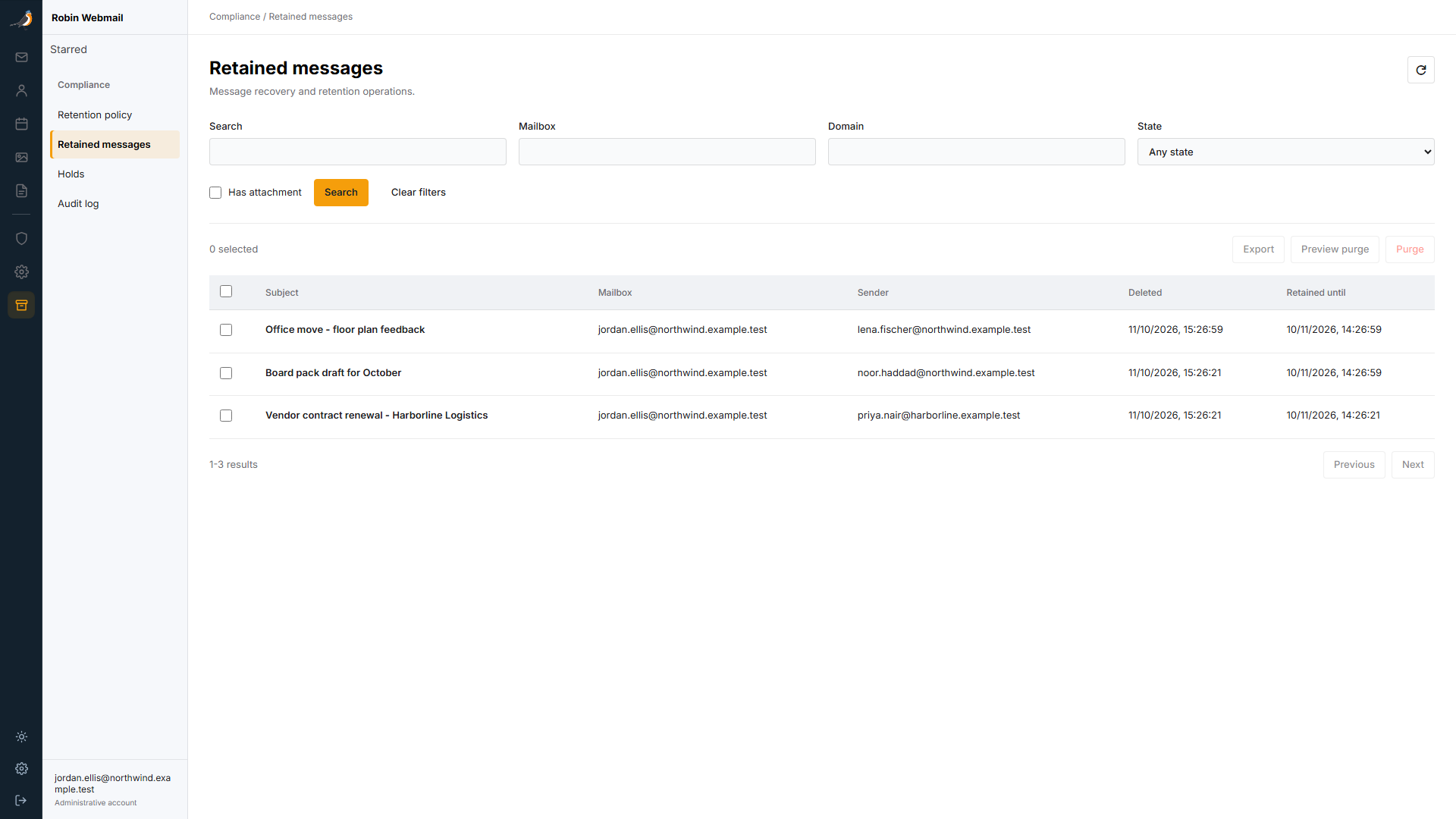Image resolution: width=1456 pixels, height=819 pixels.
Task: Select the Vendor contract renewal row checkbox
Action: [226, 416]
